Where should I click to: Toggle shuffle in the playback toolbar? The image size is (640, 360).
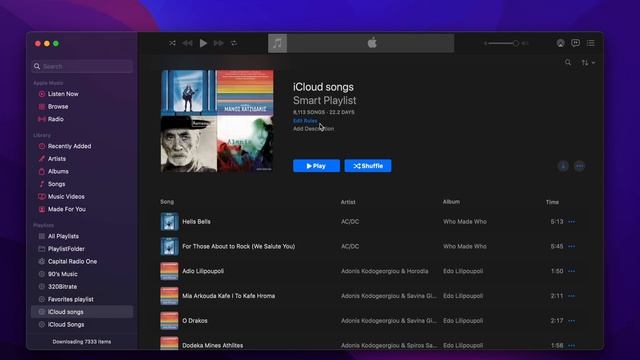pyautogui.click(x=172, y=43)
